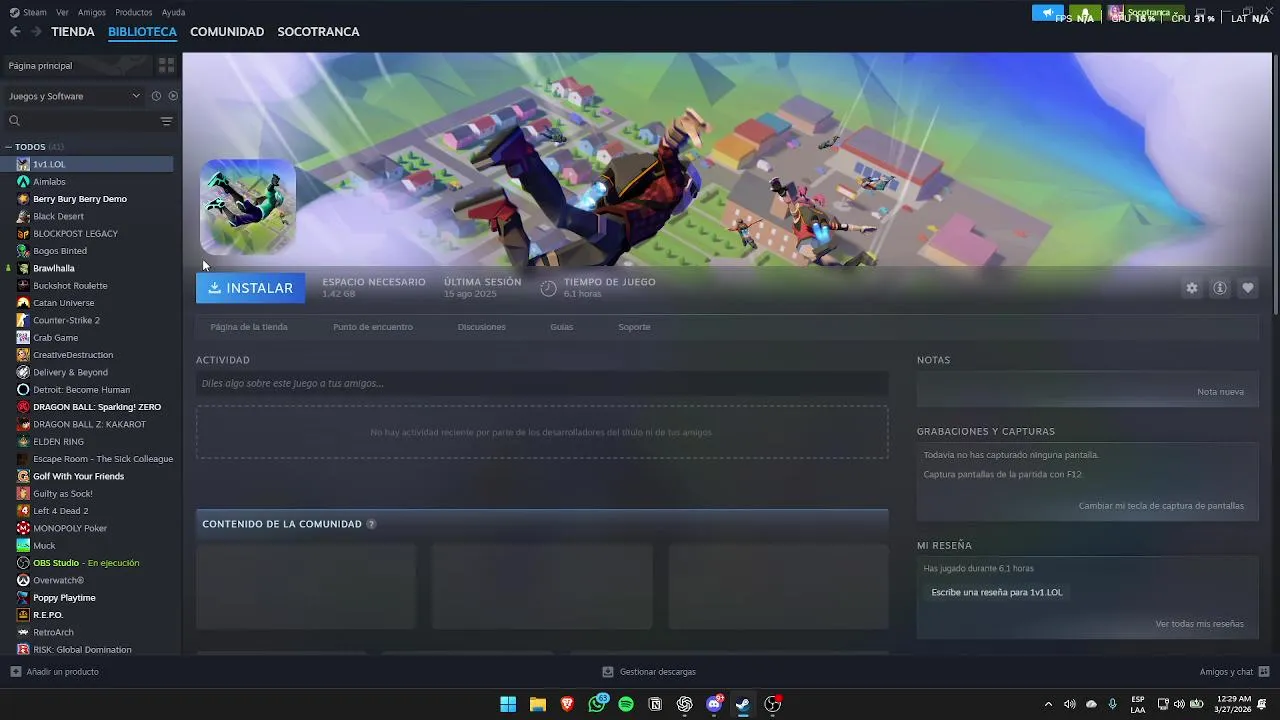Open Gestionar descargas

[649, 672]
